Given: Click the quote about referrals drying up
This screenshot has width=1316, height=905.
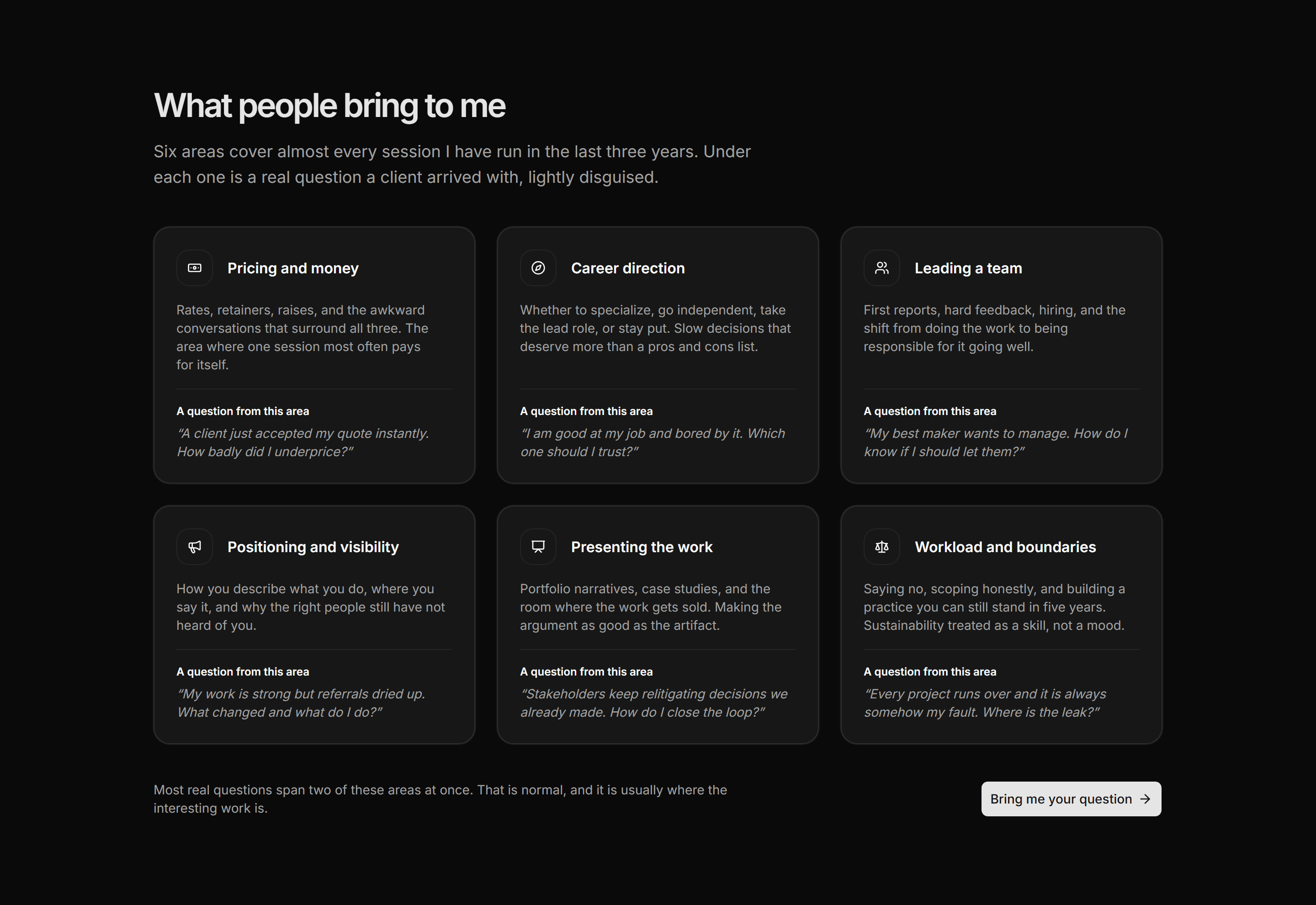Looking at the screenshot, I should coord(300,703).
